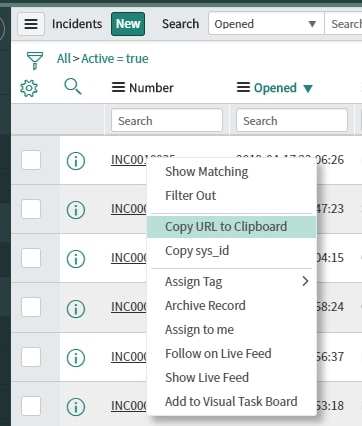Select checkbox for row ending 04:15
Viewport: 362px width, 426px height.
31,258
